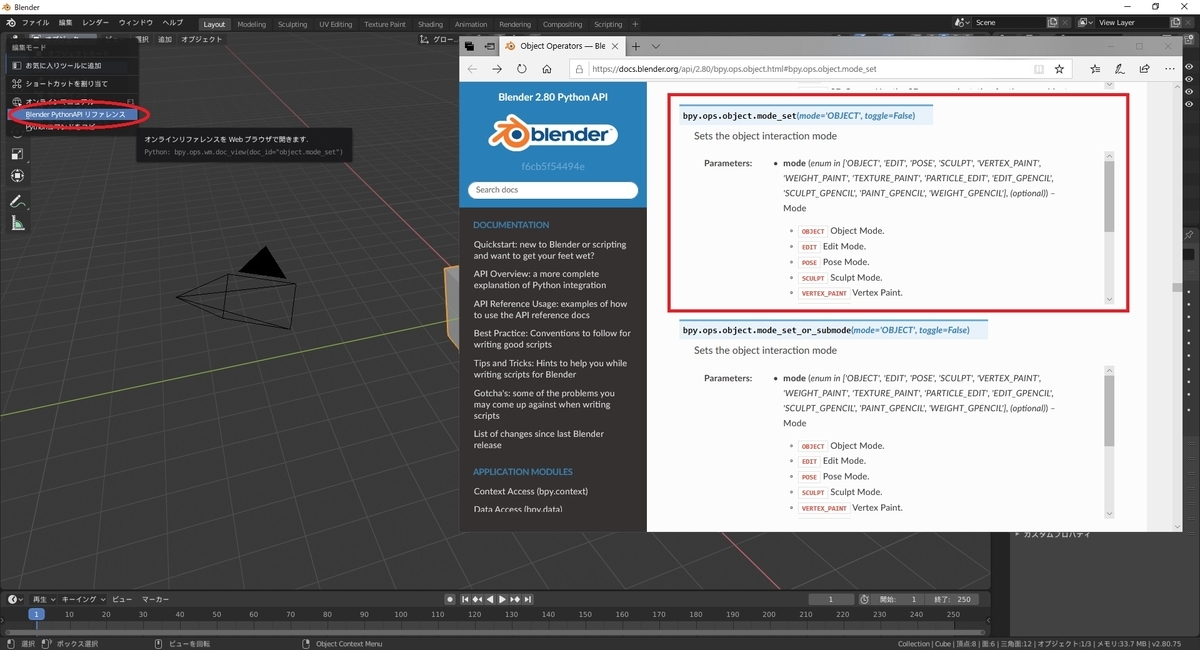Jump to the timeline start frame

pyautogui.click(x=466, y=599)
